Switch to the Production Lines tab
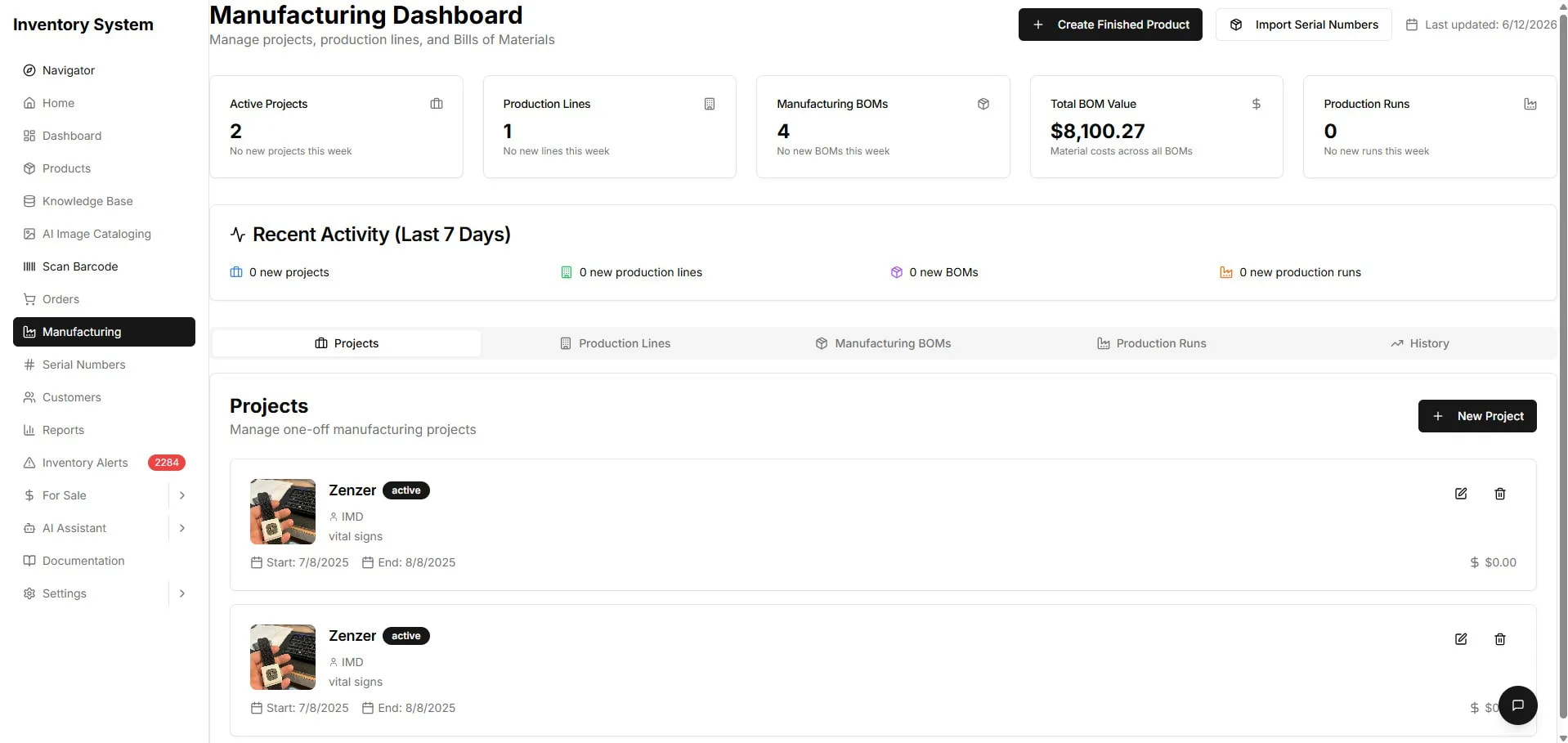1568x743 pixels. 615,343
